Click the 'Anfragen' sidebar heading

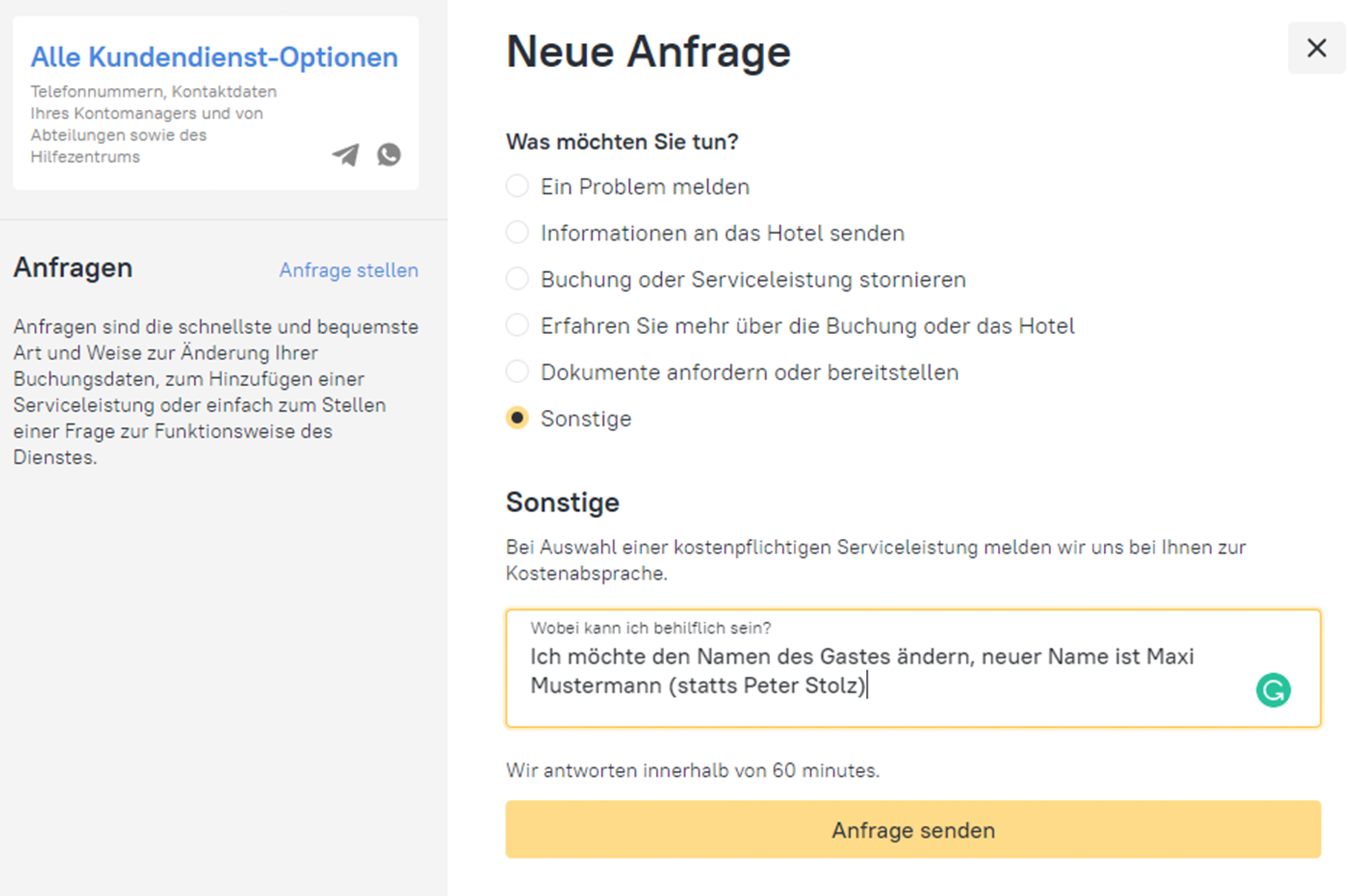pos(73,268)
